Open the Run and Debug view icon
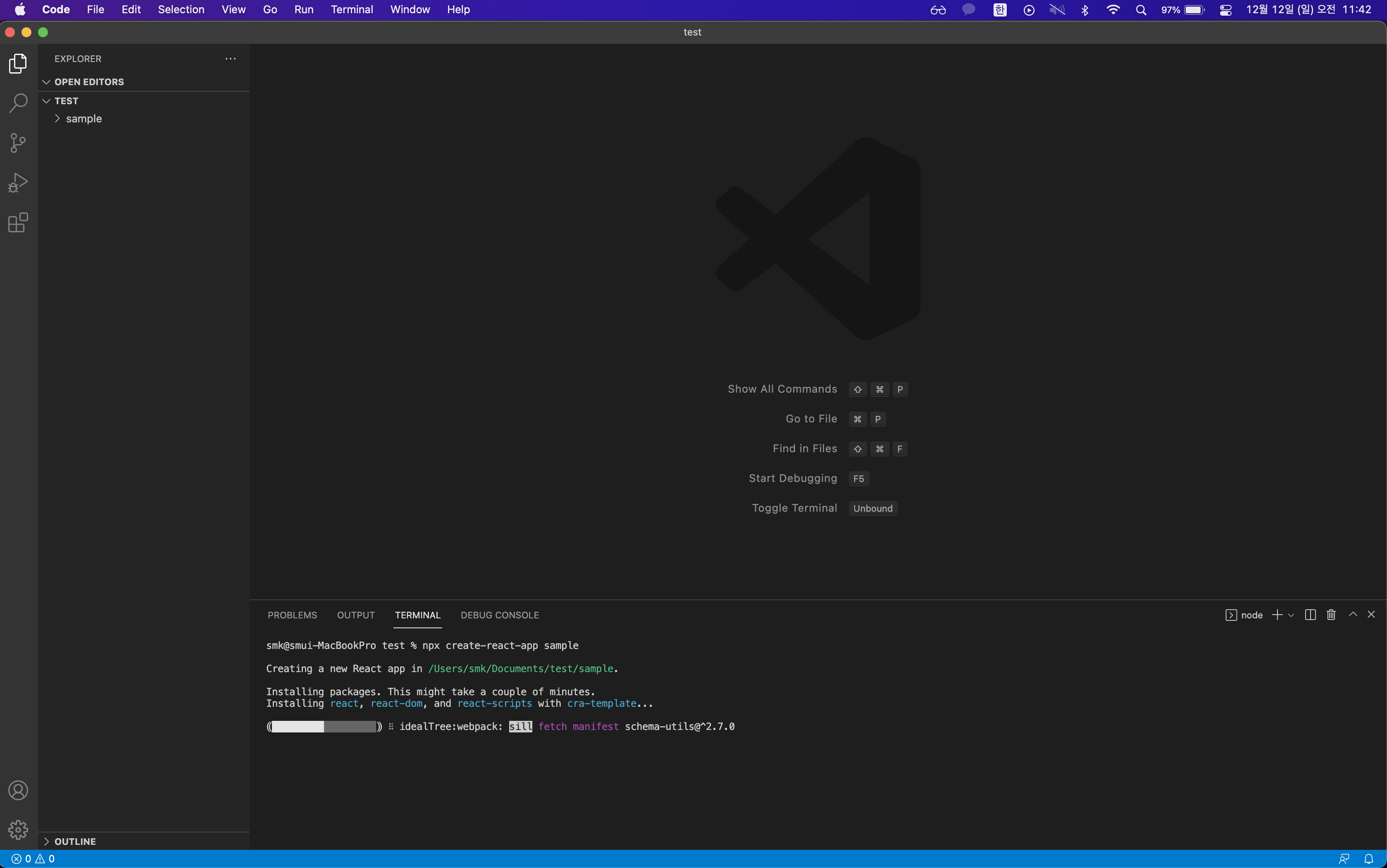 (18, 183)
